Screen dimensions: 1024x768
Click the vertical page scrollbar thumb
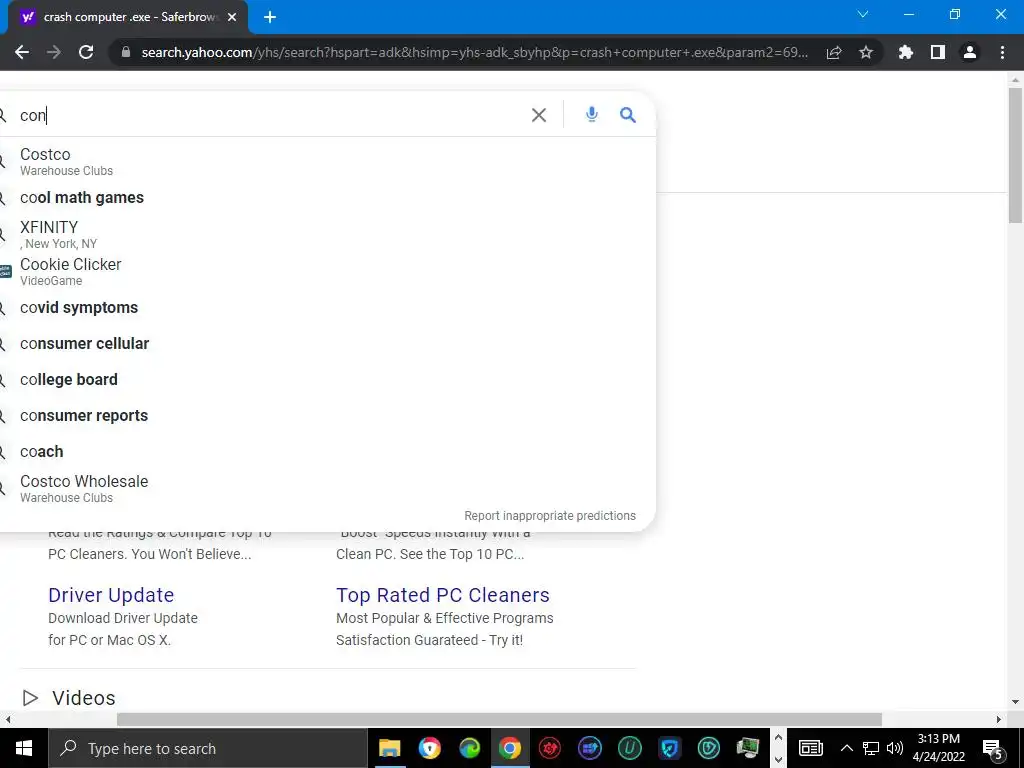click(1016, 155)
